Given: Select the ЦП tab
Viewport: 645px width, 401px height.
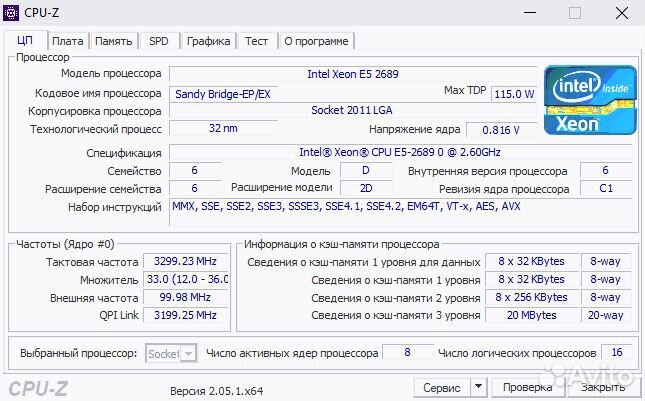Looking at the screenshot, I should coord(26,41).
